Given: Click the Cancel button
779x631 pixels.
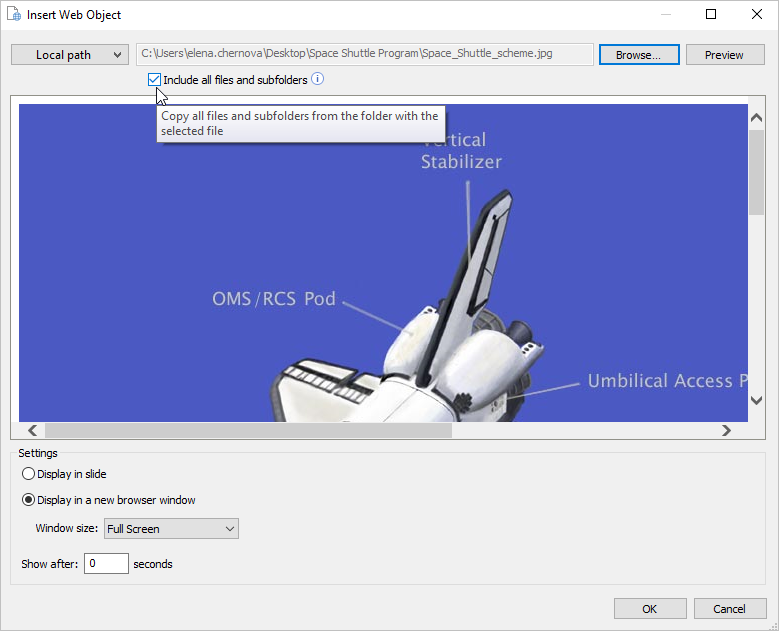Looking at the screenshot, I should pos(729,609).
